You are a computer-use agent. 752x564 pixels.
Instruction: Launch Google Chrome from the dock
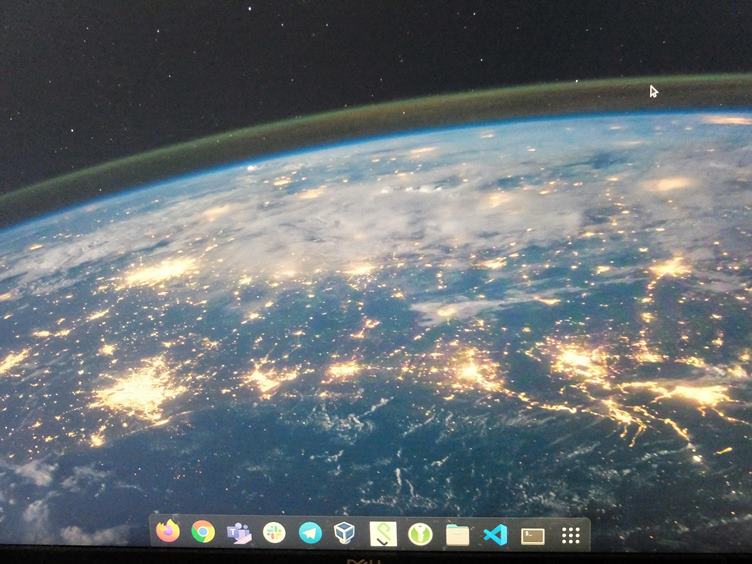203,532
